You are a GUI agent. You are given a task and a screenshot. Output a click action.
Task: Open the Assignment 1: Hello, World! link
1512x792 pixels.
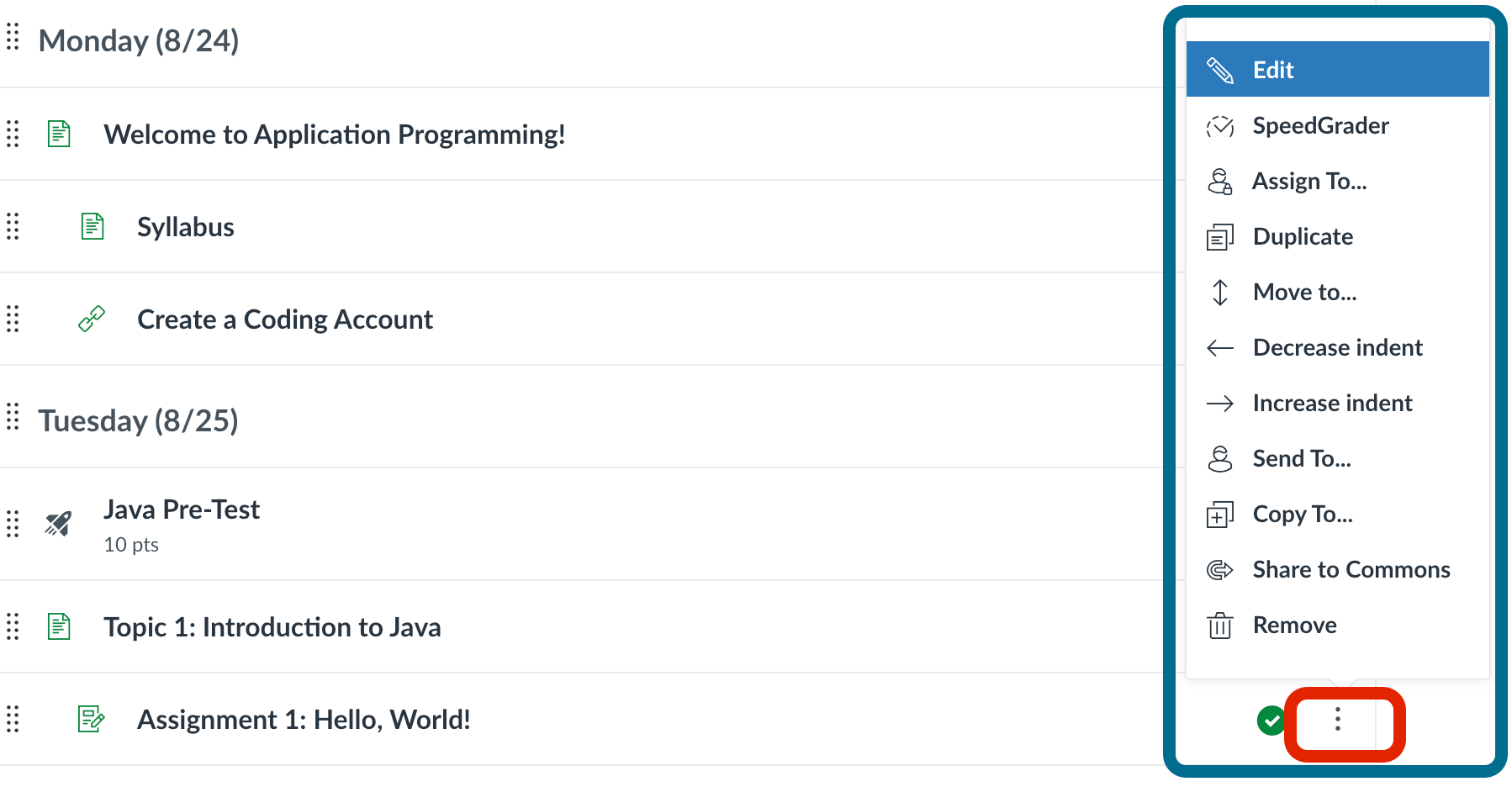tap(304, 720)
